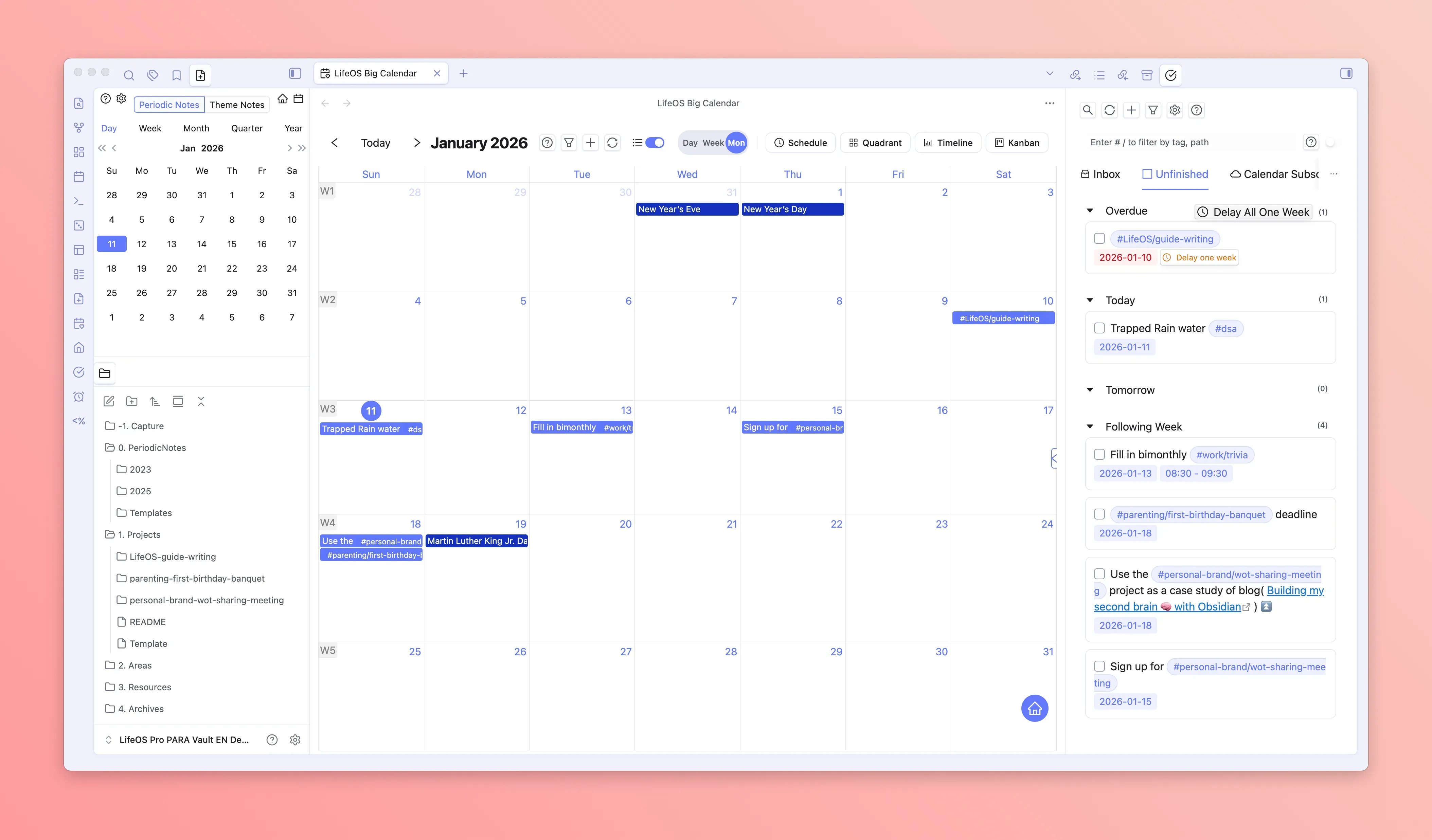
Task: Check off the Trapped Rain water task
Action: tap(1099, 328)
